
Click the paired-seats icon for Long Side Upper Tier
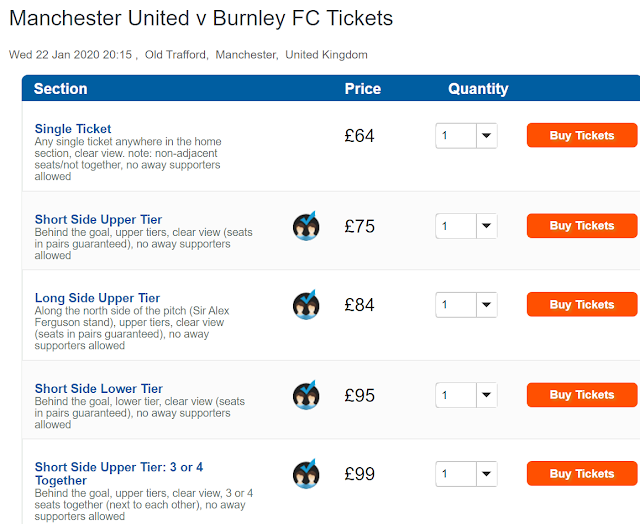point(306,305)
